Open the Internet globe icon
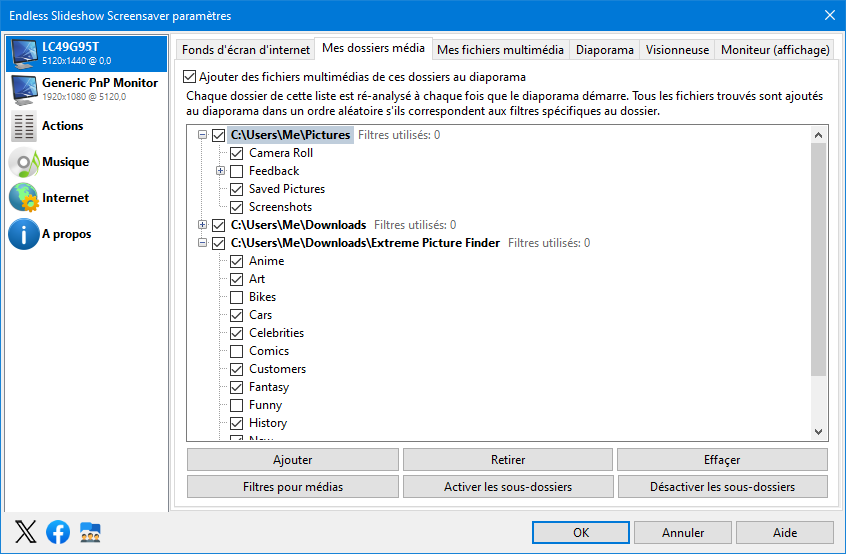Viewport: 846px width, 554px height. click(x=24, y=198)
